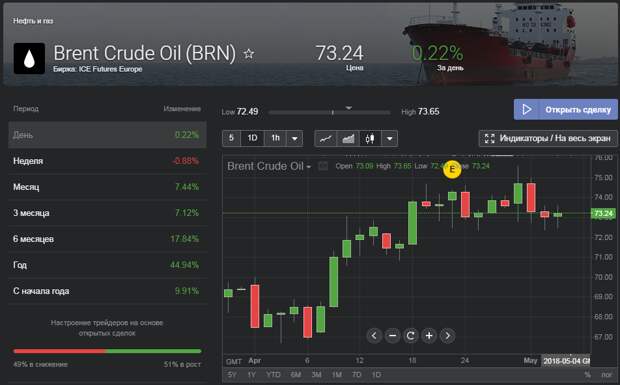Zoom in chart with plus button
Image resolution: width=620 pixels, height=385 pixels.
pos(429,336)
